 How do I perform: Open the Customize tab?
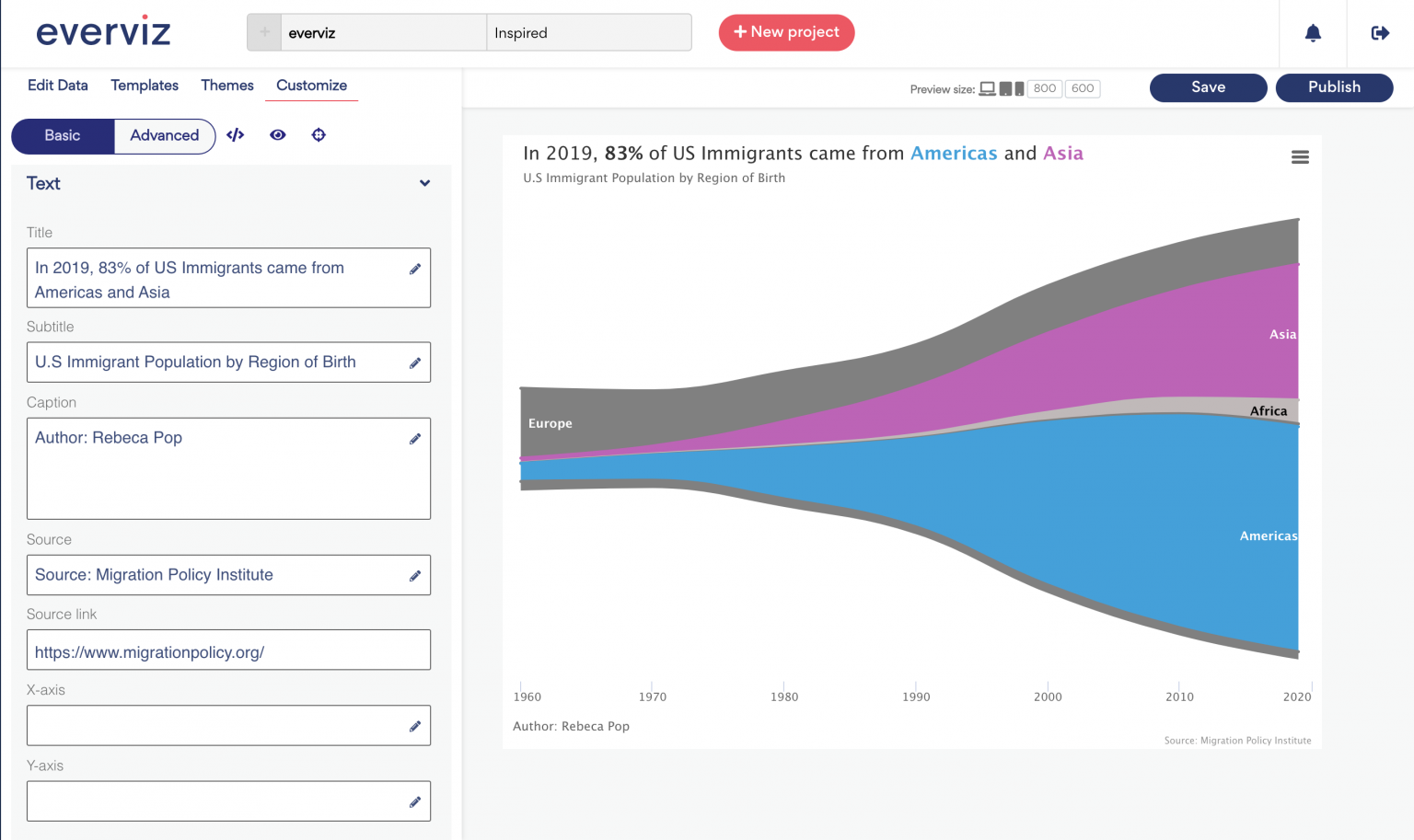tap(311, 85)
